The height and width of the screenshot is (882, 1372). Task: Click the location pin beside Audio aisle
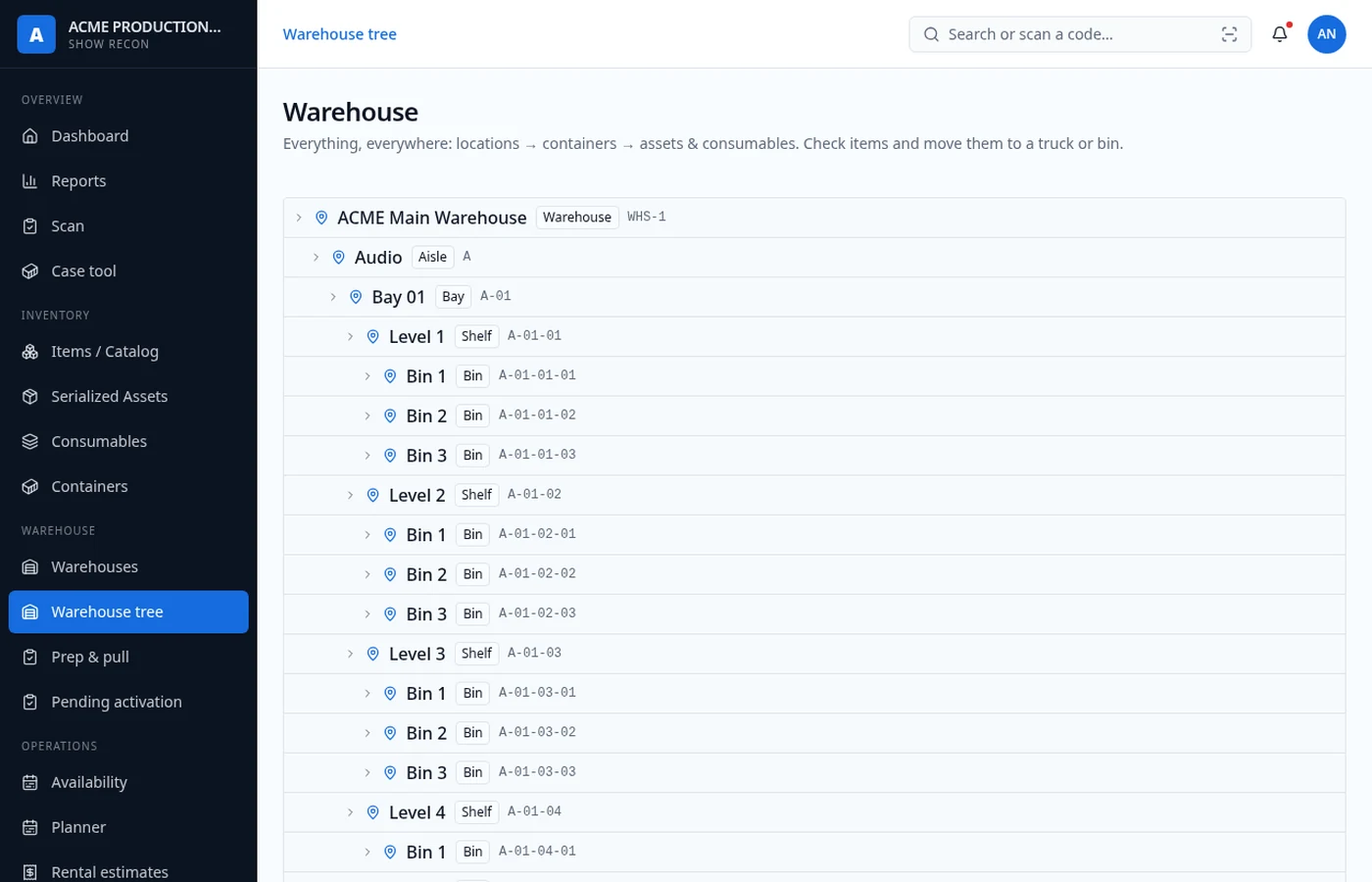[338, 257]
